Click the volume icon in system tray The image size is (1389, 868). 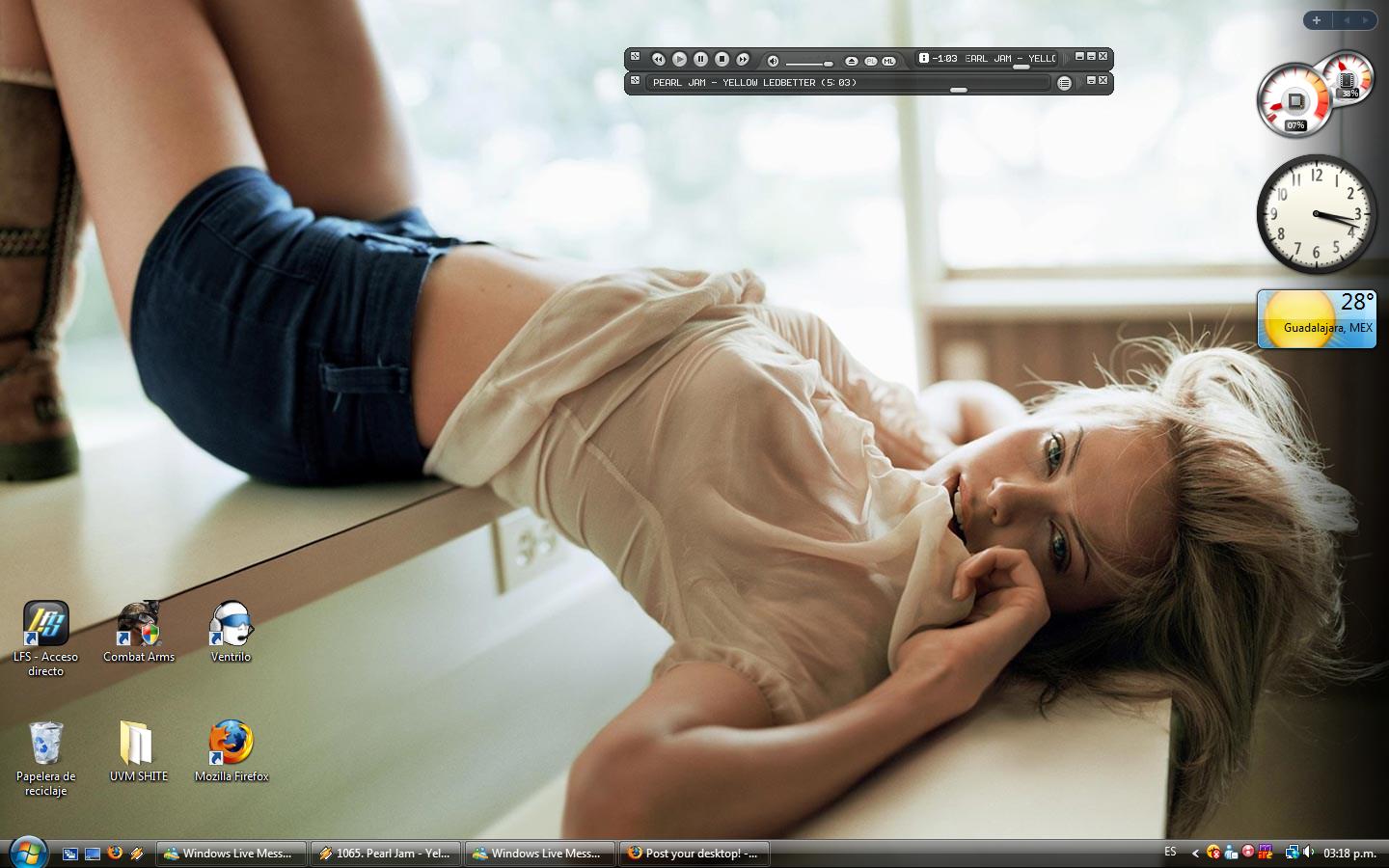[1309, 853]
